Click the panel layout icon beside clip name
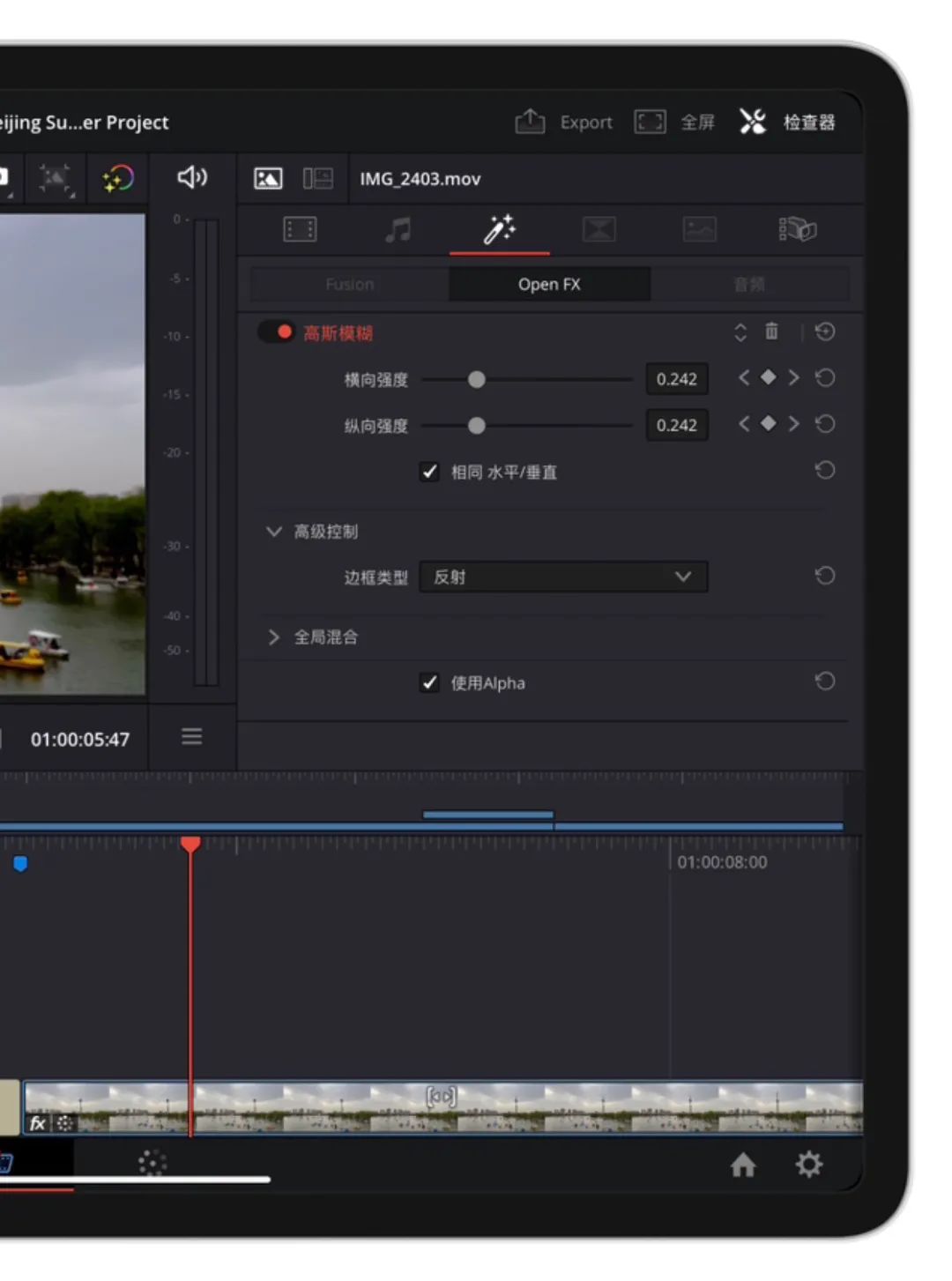The height and width of the screenshot is (1281, 952). point(318,179)
